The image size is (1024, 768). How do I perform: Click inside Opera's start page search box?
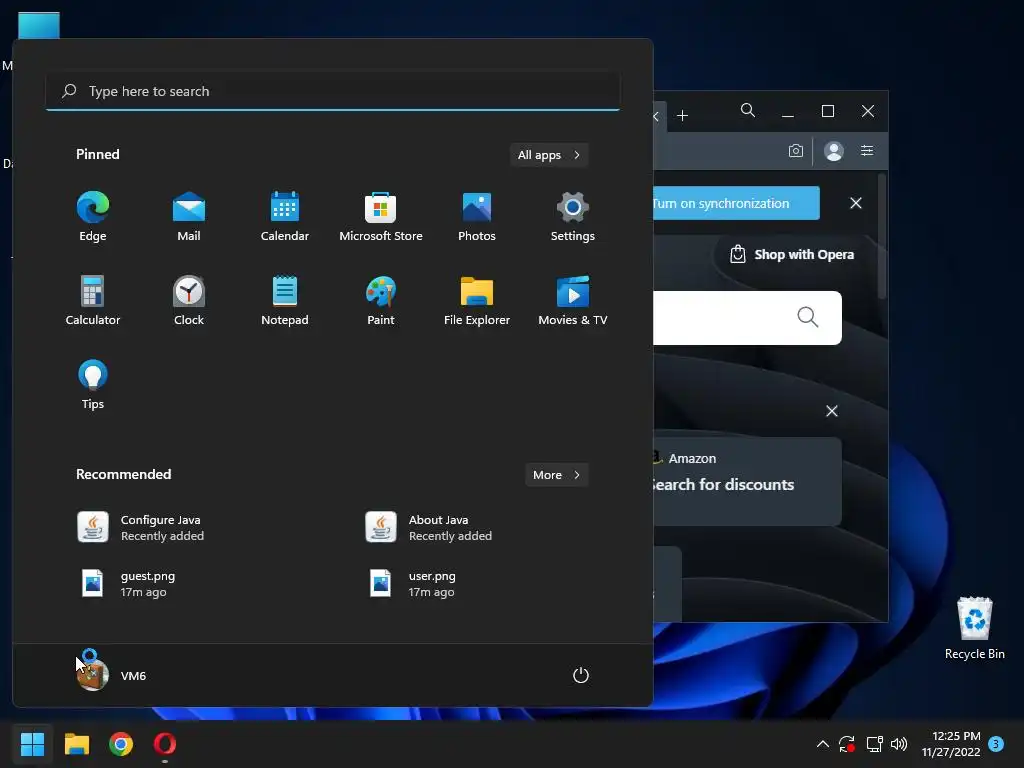(x=747, y=318)
